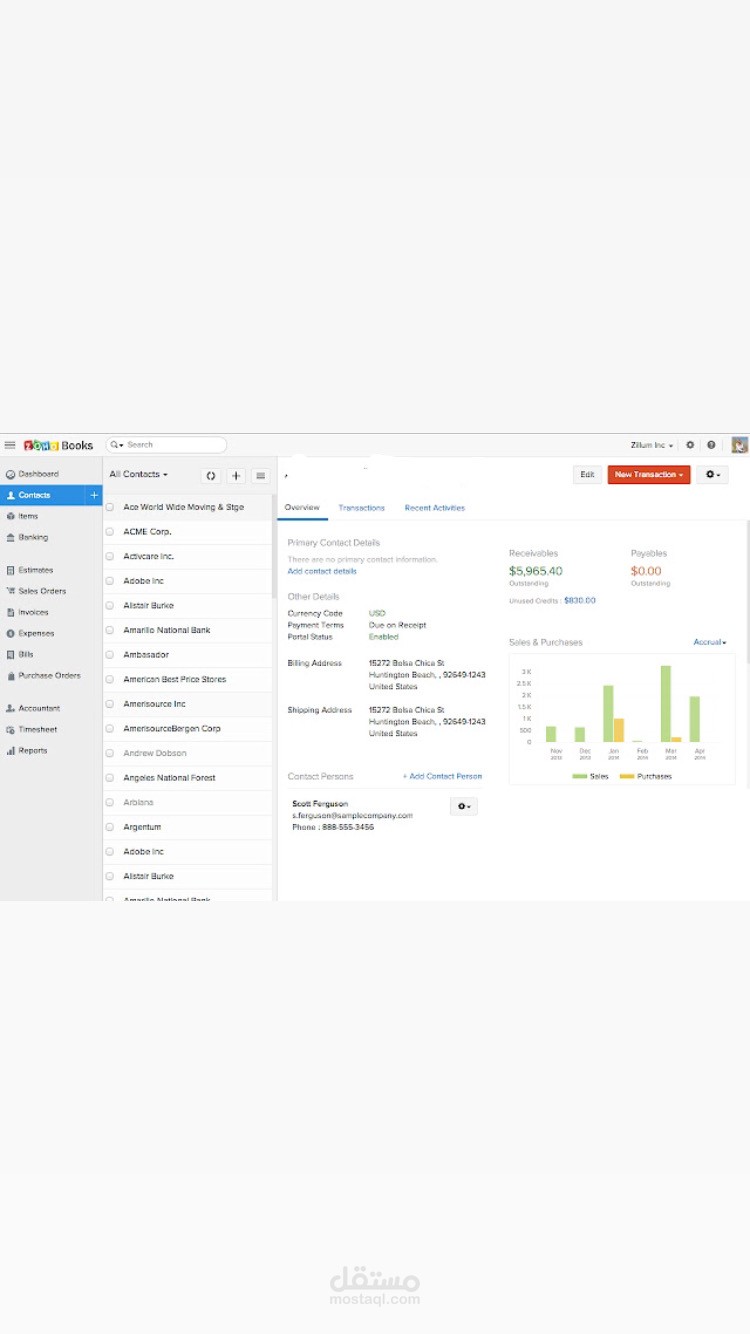Tick checkbox for American Best Price Stores
The width and height of the screenshot is (750, 1334).
coord(110,679)
